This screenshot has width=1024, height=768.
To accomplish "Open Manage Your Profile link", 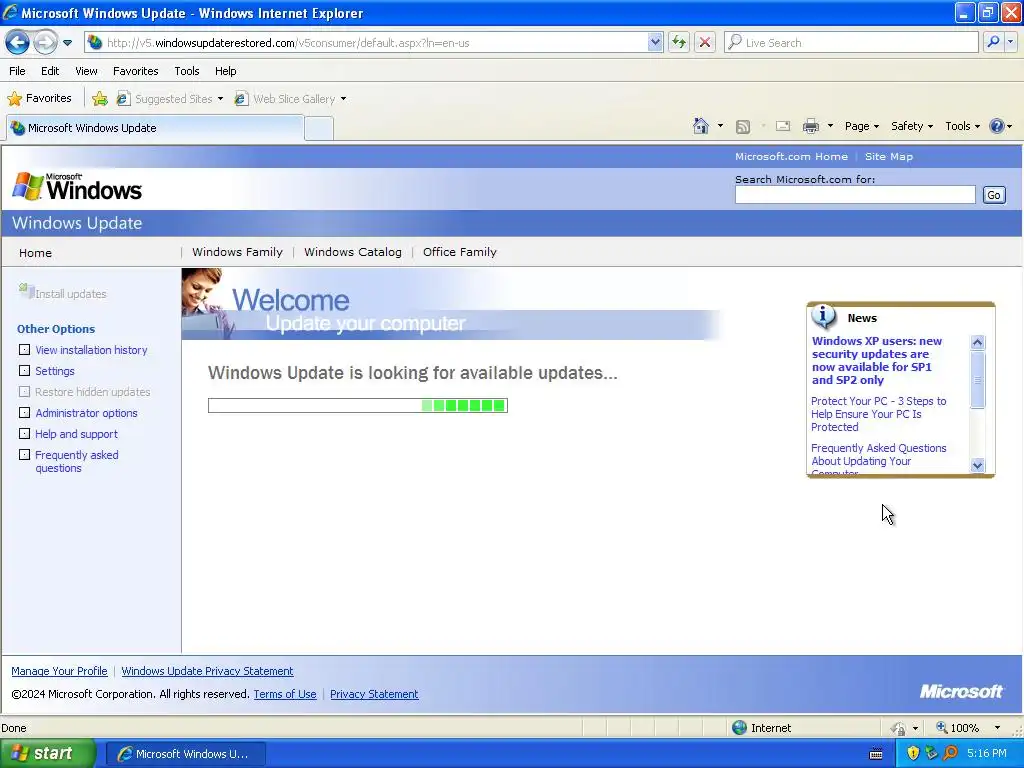I will click(x=59, y=671).
